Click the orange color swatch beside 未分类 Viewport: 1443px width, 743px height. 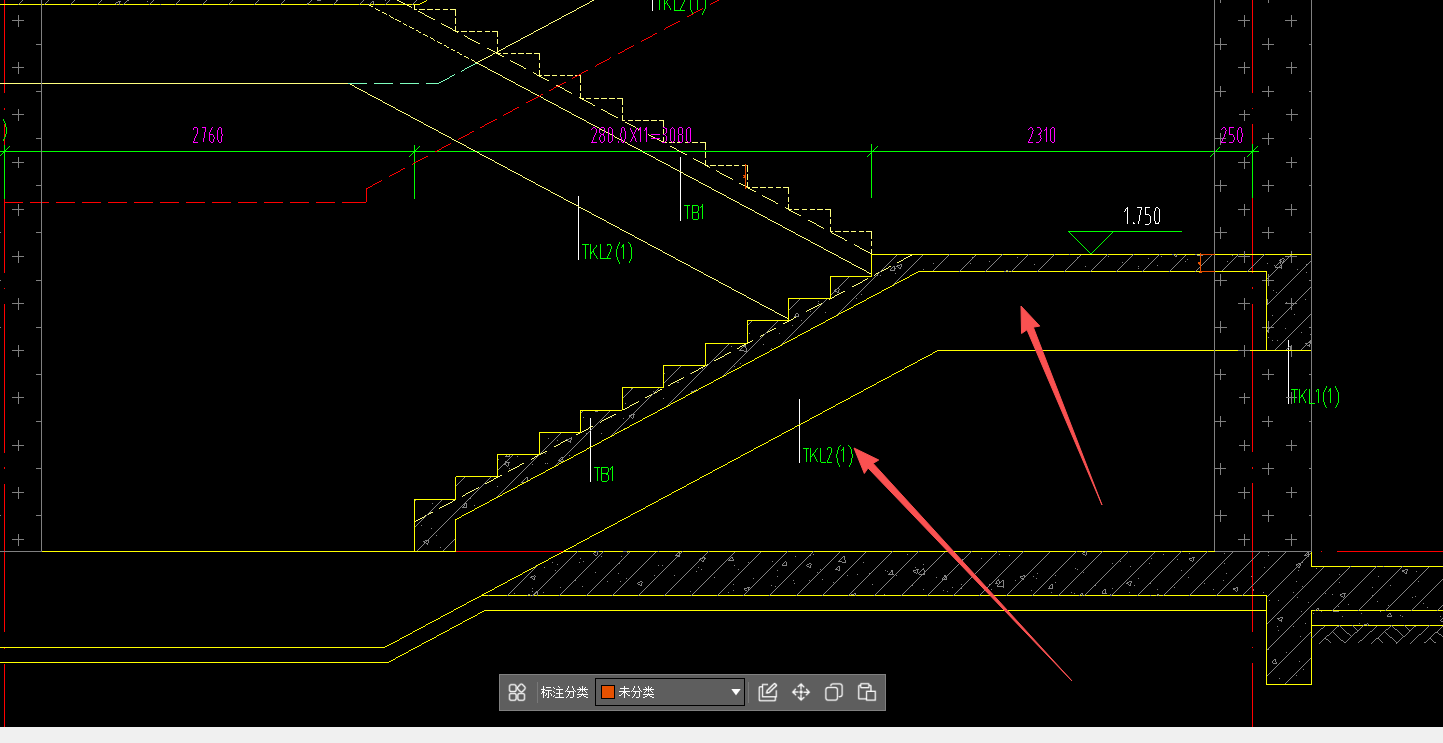click(607, 692)
